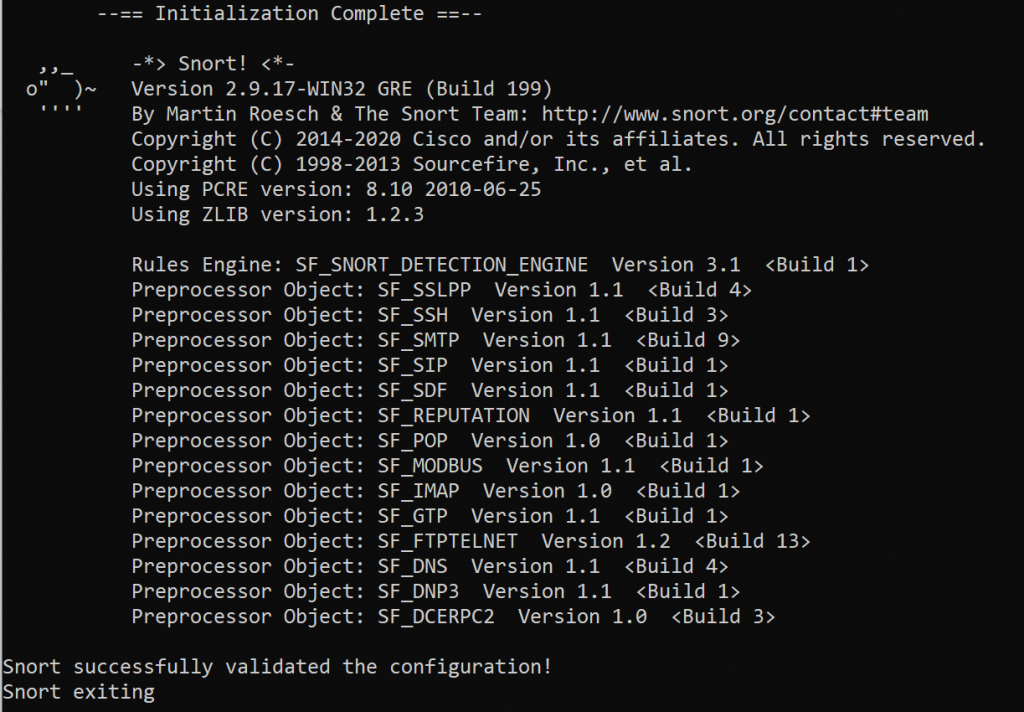Click the SF_DNP3 preprocessor line
Viewport: 1024px width, 712px height.
tap(435, 591)
